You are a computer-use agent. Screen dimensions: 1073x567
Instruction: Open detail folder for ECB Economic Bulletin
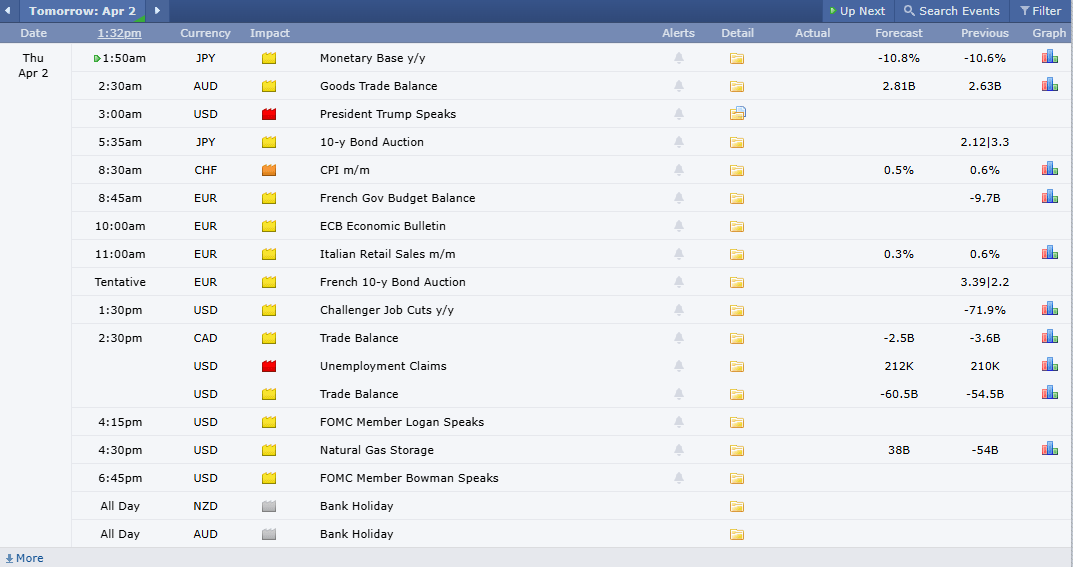[x=737, y=226]
